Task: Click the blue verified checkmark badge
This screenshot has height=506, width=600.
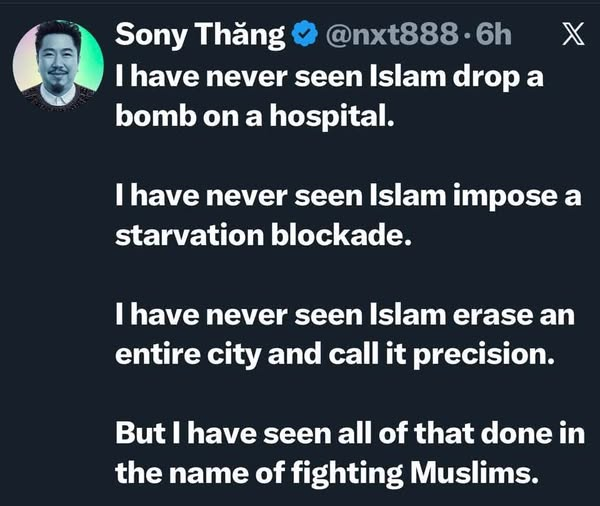Action: 305,34
